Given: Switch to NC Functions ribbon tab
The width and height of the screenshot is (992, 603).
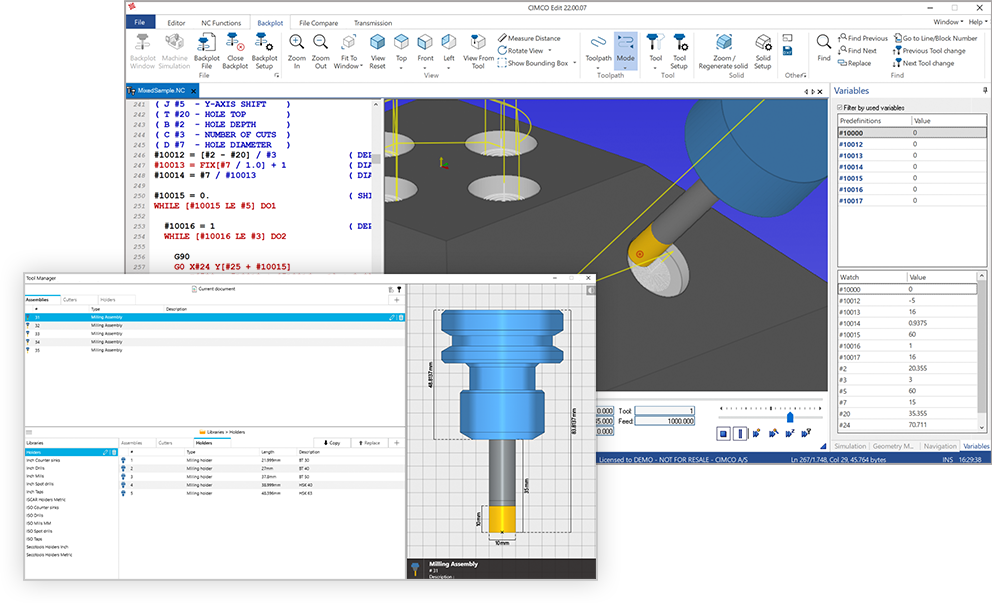Looking at the screenshot, I should tap(221, 23).
